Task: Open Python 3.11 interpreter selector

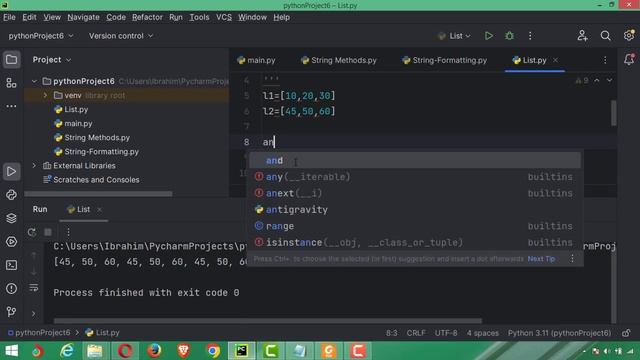Action: click(x=559, y=333)
